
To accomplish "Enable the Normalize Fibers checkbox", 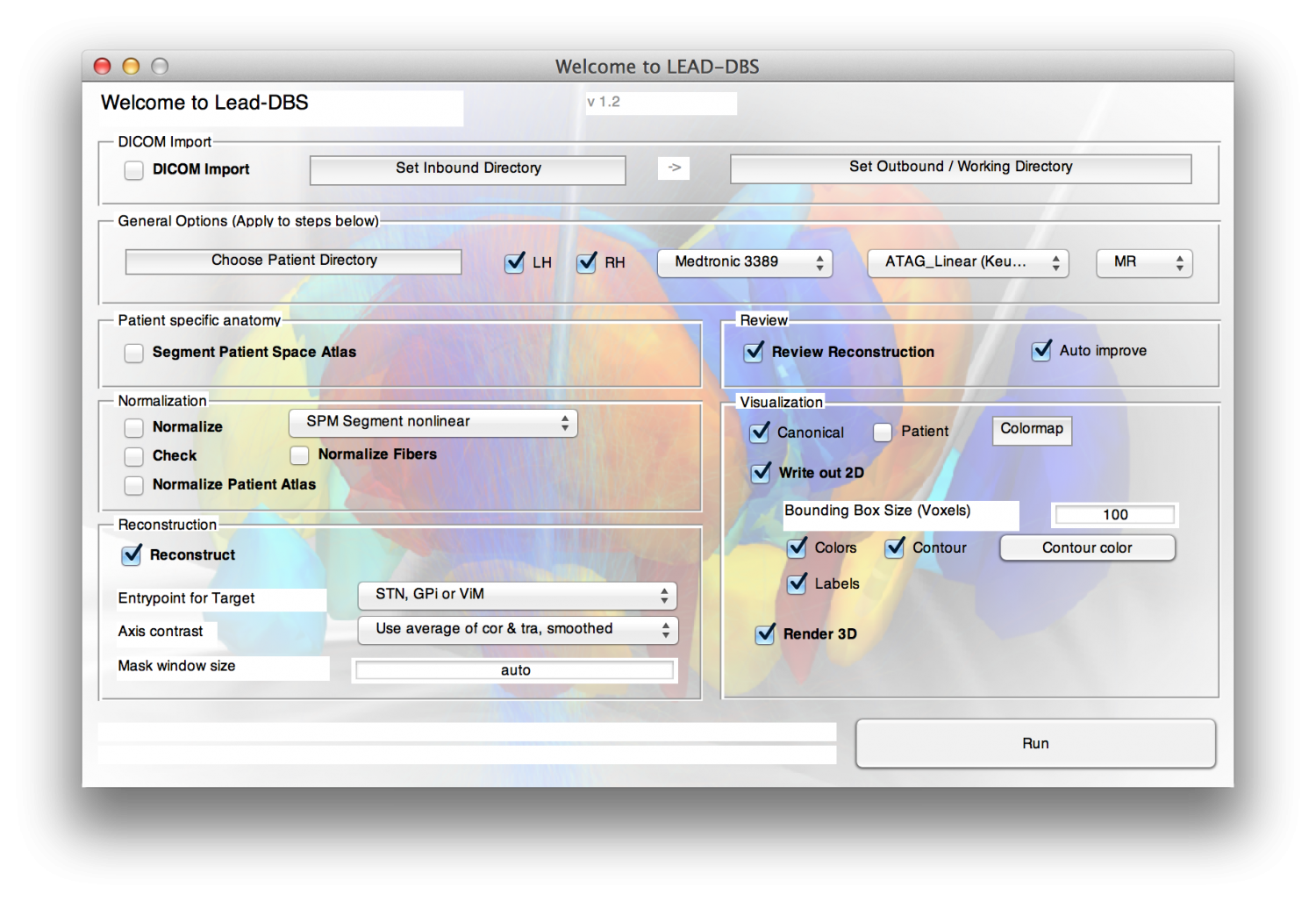I will click(300, 455).
